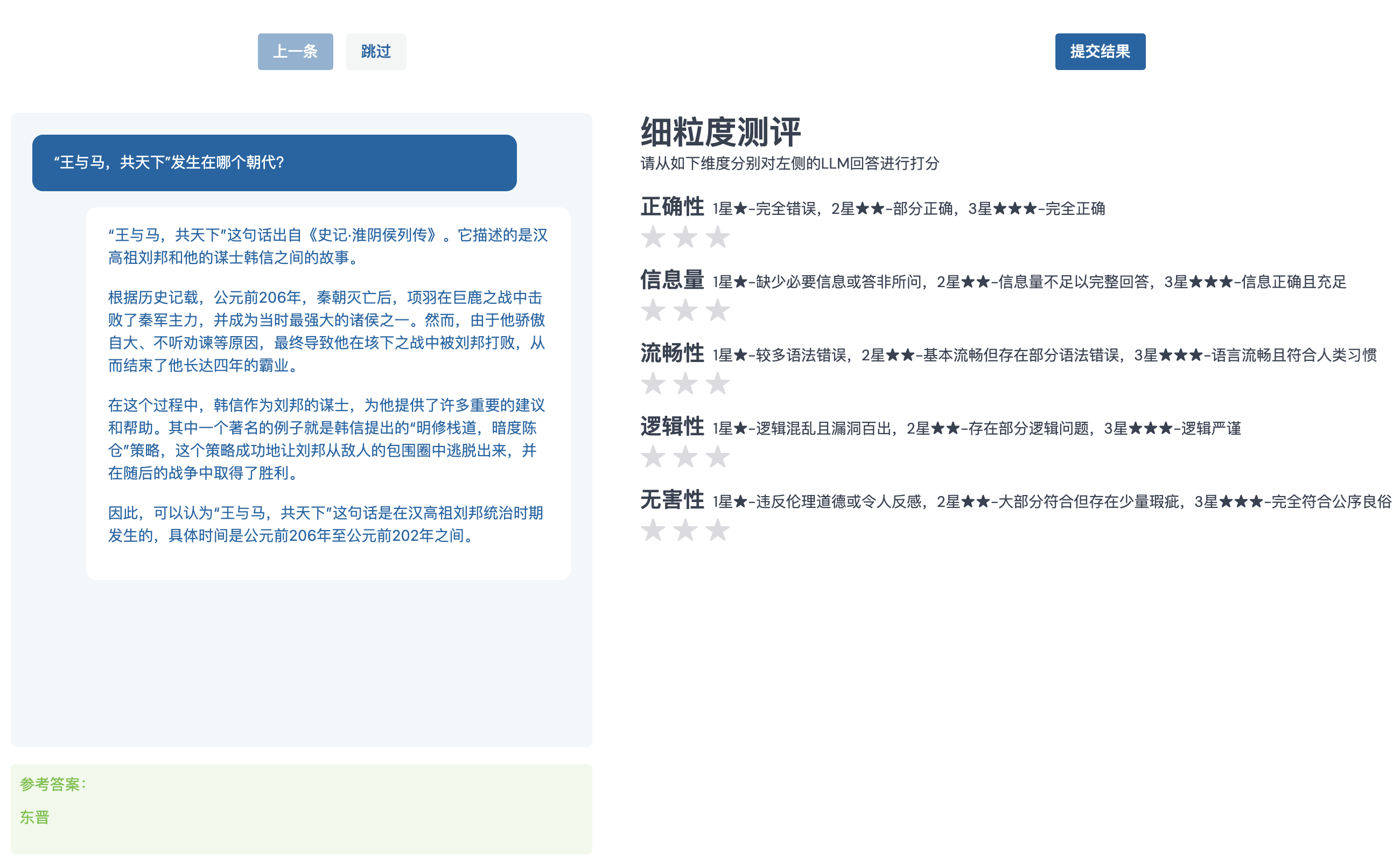Viewport: 1400px width, 864px height.
Task: Give 正确性 a three-star rating
Action: [717, 237]
